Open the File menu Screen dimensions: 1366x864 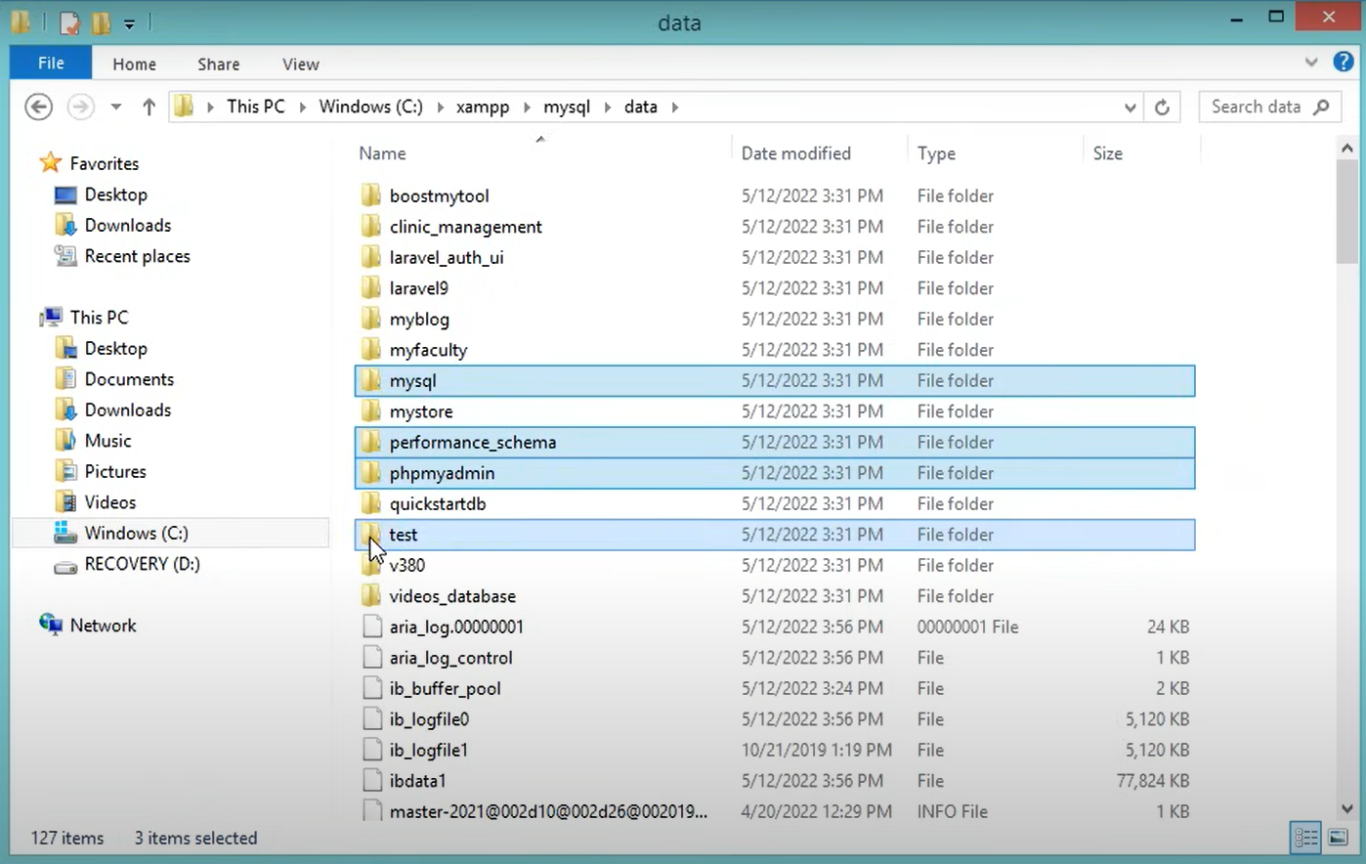click(50, 63)
